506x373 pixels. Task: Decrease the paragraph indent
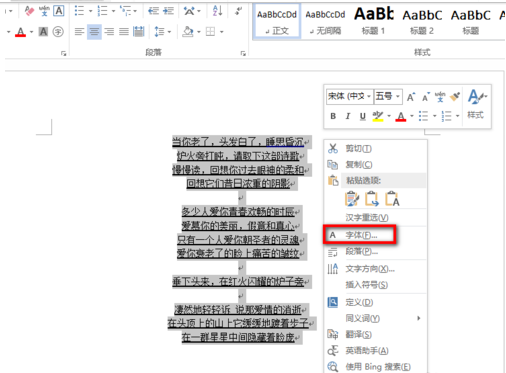pyautogui.click(x=154, y=11)
